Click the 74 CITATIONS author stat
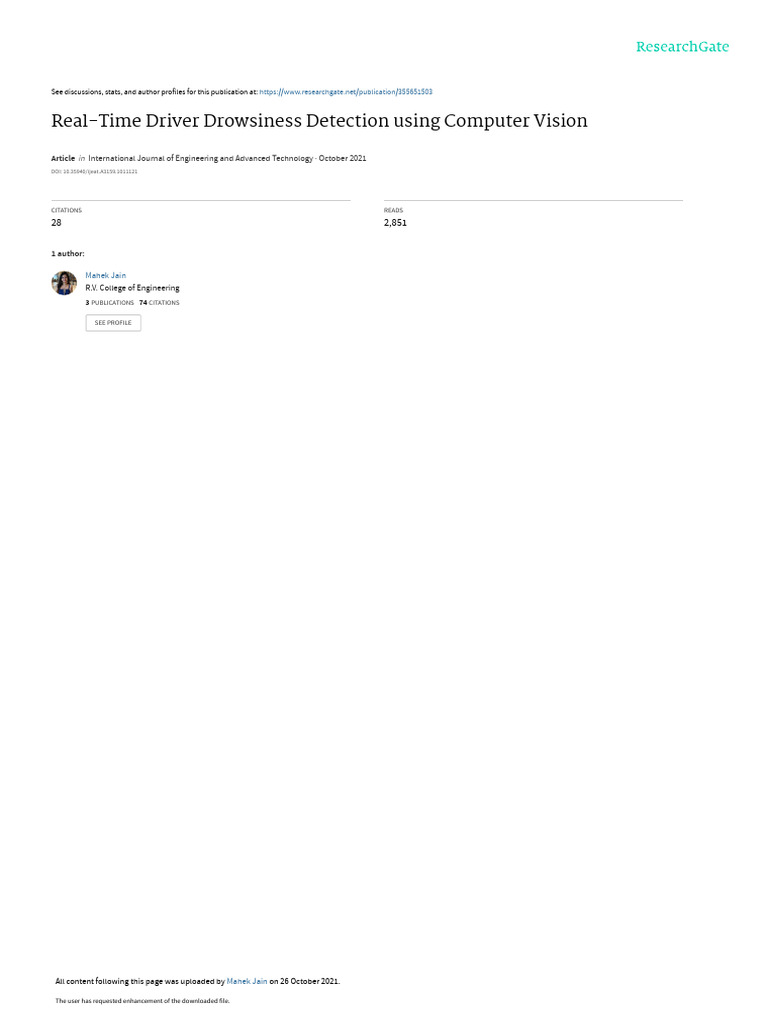This screenshot has width=768, height=1024. tap(159, 303)
